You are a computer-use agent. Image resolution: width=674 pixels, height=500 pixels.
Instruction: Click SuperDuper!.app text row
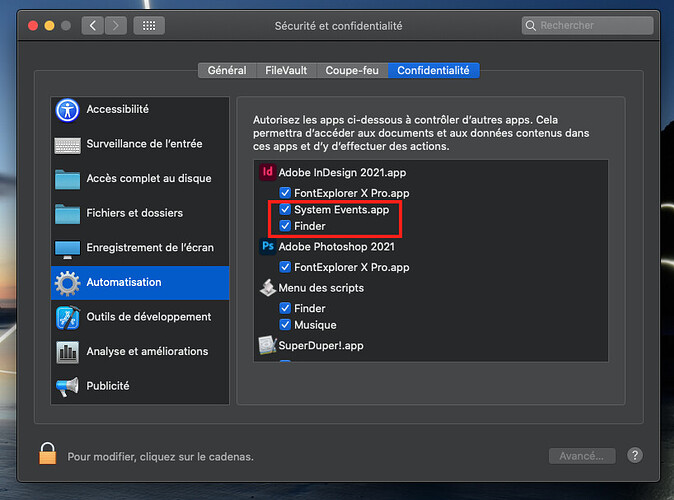pyautogui.click(x=321, y=346)
